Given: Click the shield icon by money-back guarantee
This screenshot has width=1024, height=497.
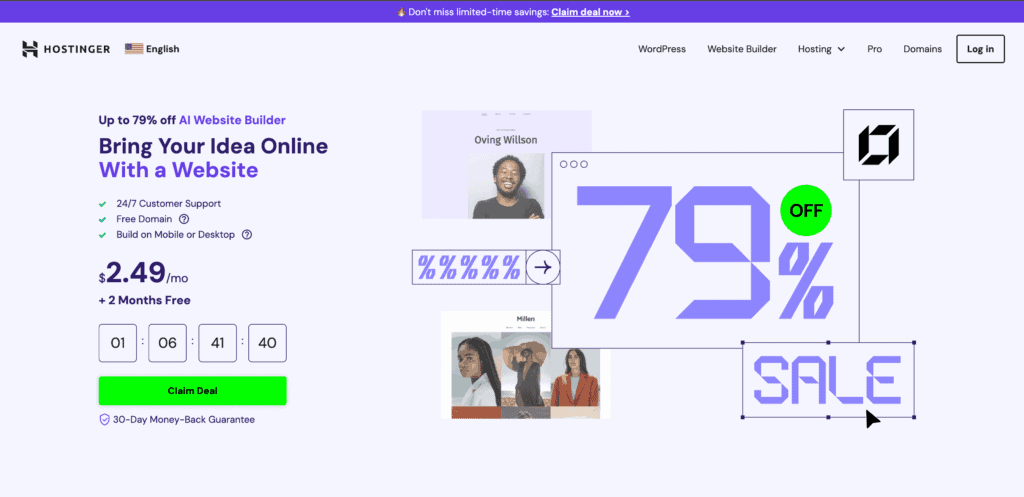Looking at the screenshot, I should click(x=104, y=420).
